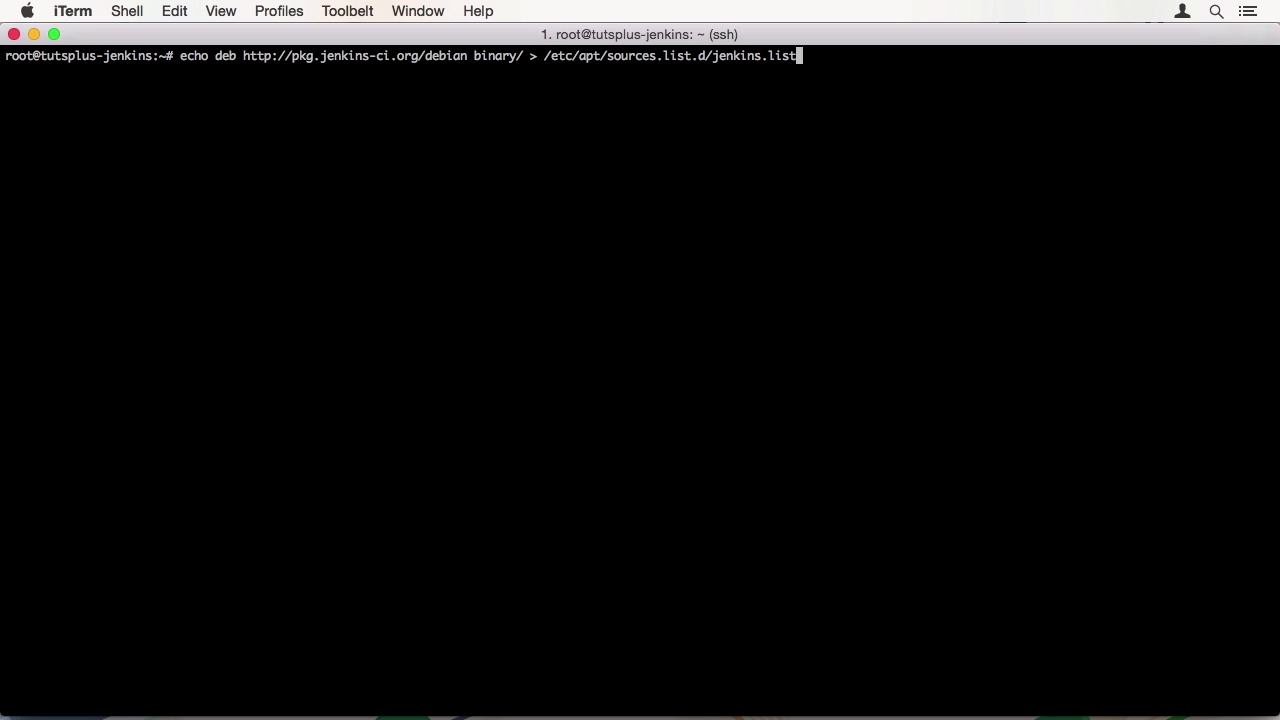Open Spotlight search magnifier icon
The height and width of the screenshot is (720, 1280).
(x=1216, y=11)
